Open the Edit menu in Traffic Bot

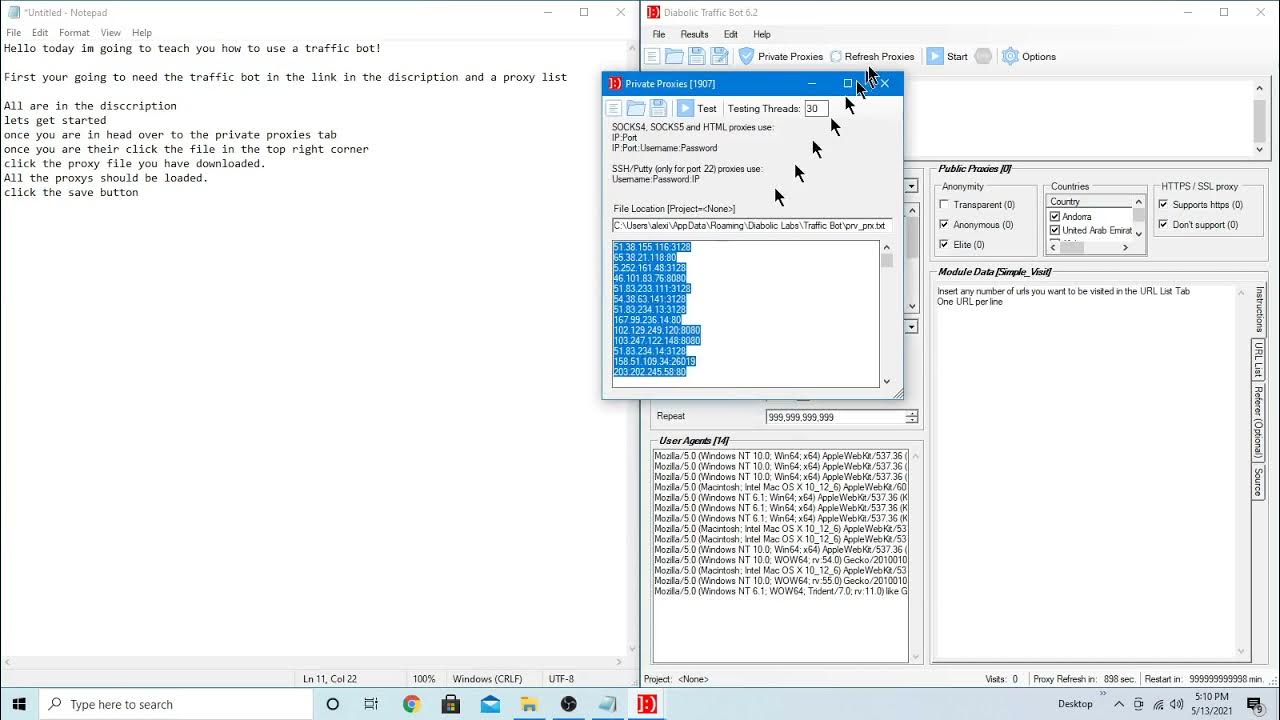coord(731,34)
